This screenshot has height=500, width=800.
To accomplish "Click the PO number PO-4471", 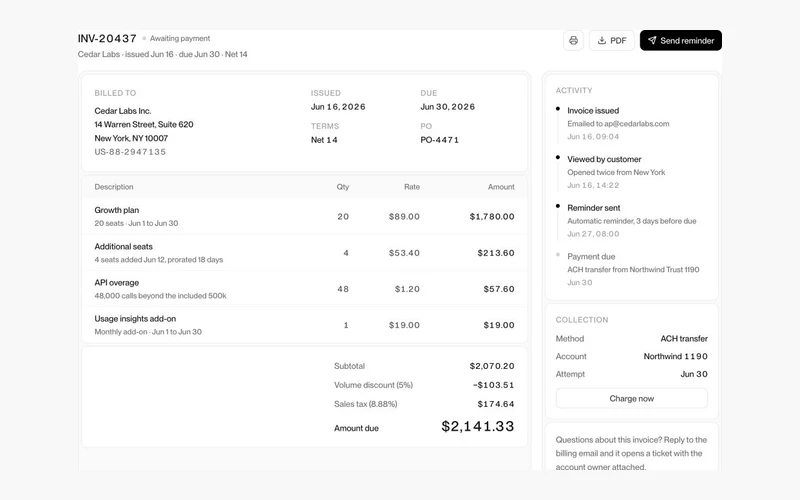I will [440, 140].
